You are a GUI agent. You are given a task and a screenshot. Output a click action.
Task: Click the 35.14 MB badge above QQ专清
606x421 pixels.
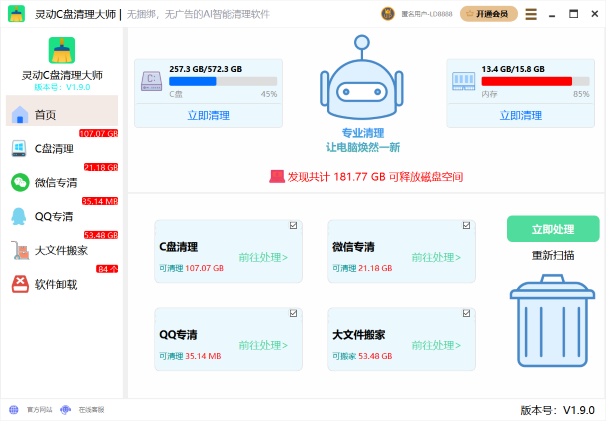[100, 201]
